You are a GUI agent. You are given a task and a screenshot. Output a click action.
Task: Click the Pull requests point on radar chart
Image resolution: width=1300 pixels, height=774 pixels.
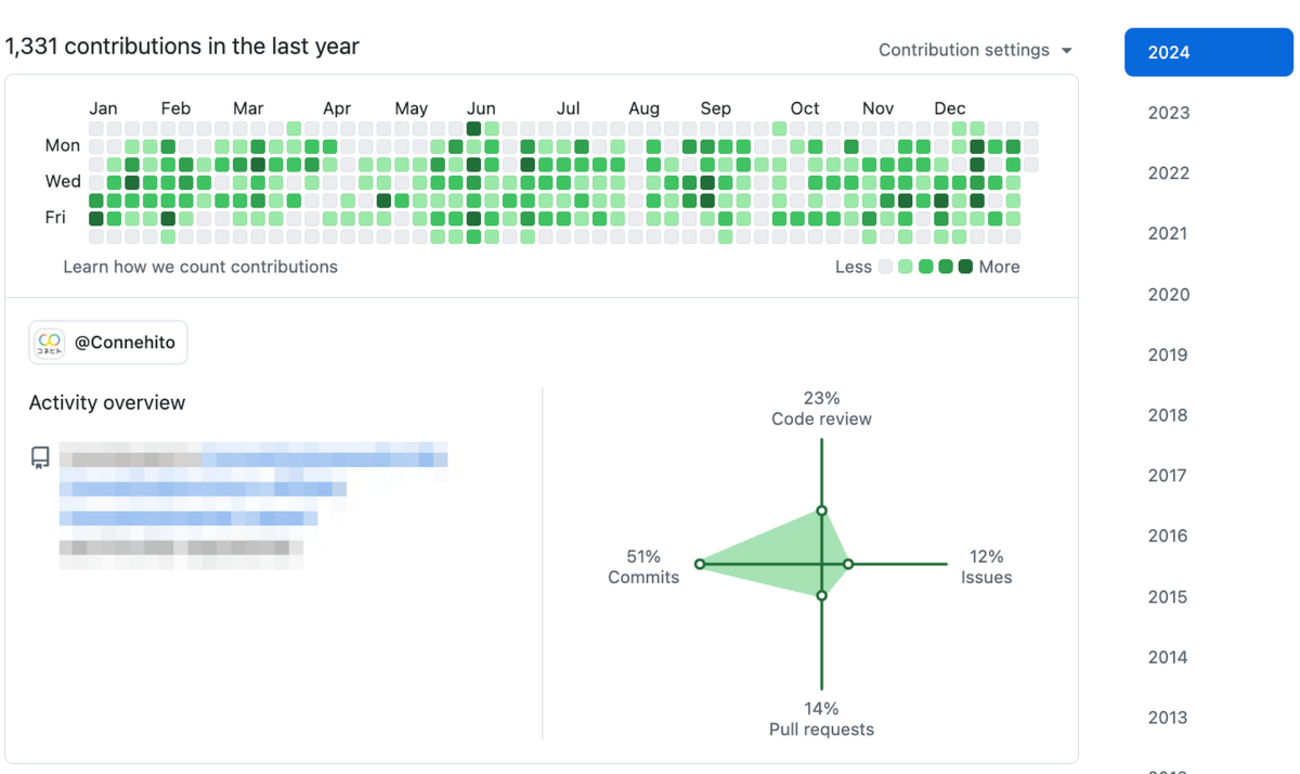[822, 595]
